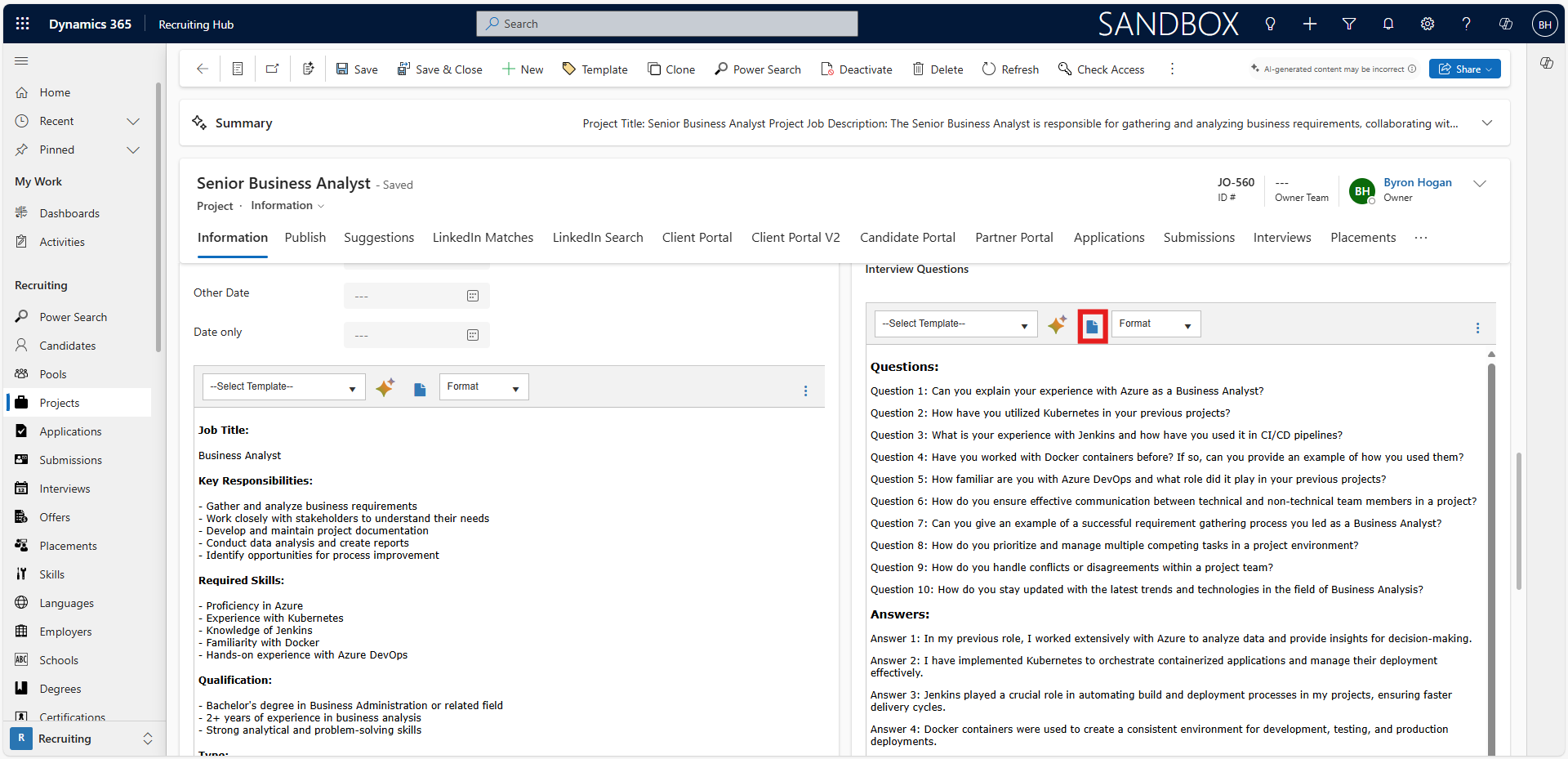Open the help question mark icon

1467,24
